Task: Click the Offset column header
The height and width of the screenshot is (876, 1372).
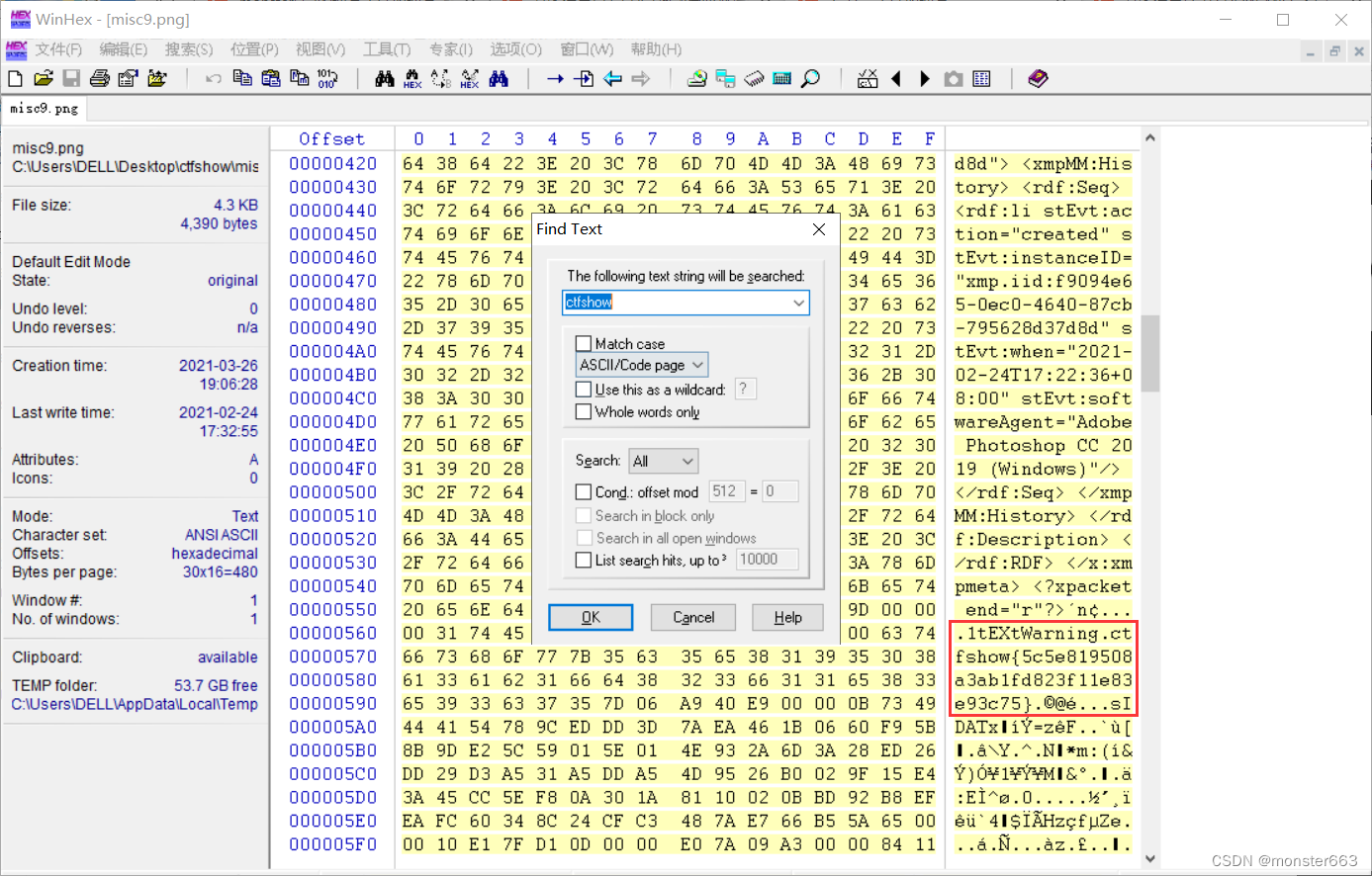Action: pyautogui.click(x=332, y=139)
